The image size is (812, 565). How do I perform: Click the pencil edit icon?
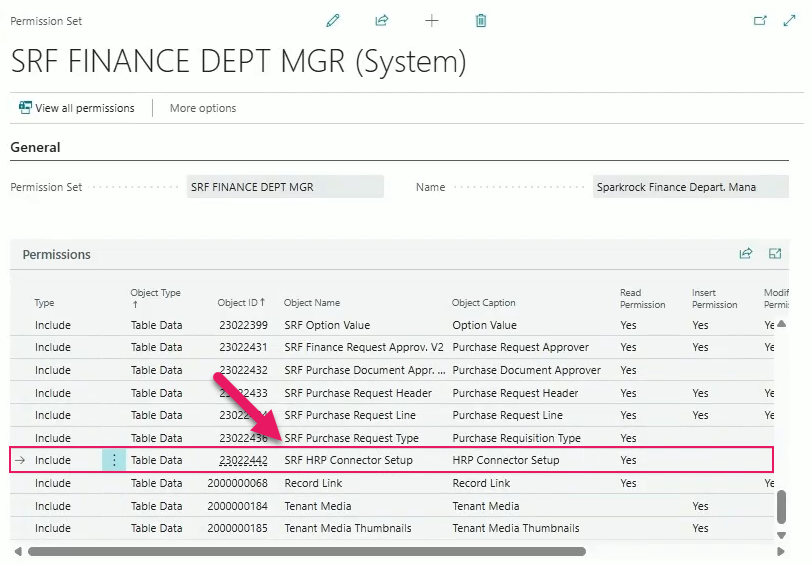coord(333,21)
